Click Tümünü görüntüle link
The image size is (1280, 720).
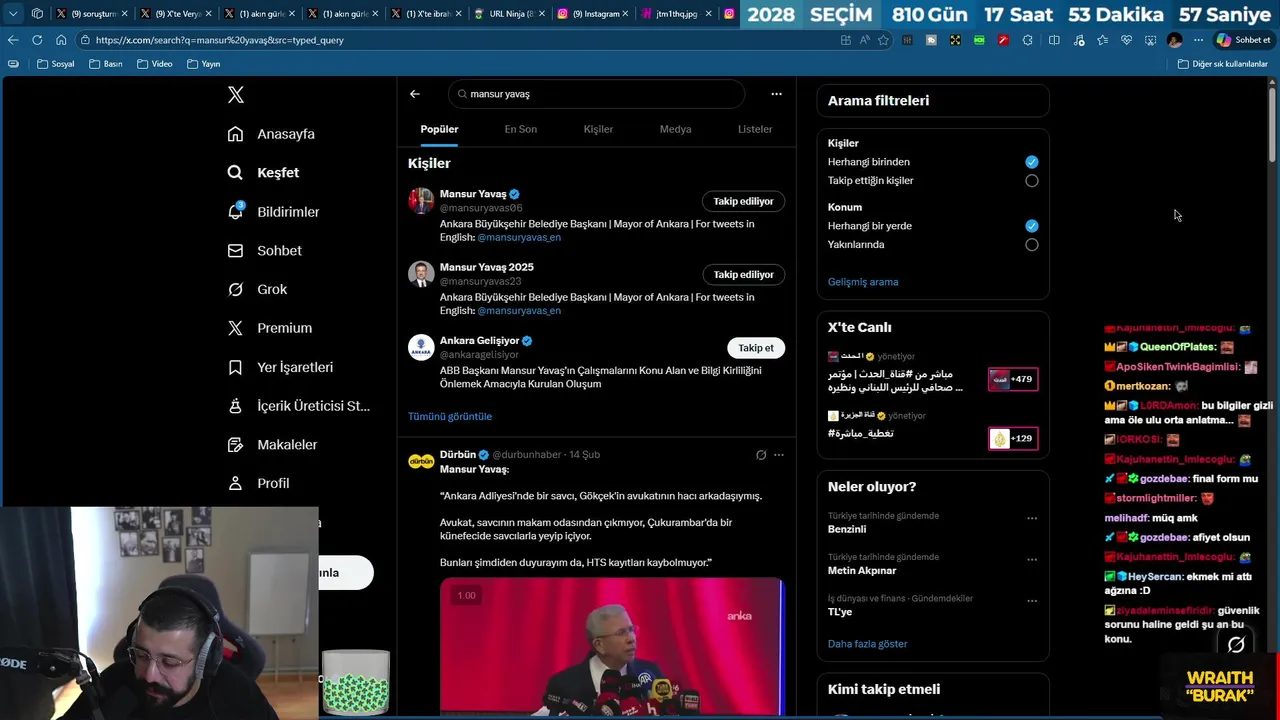tap(449, 416)
